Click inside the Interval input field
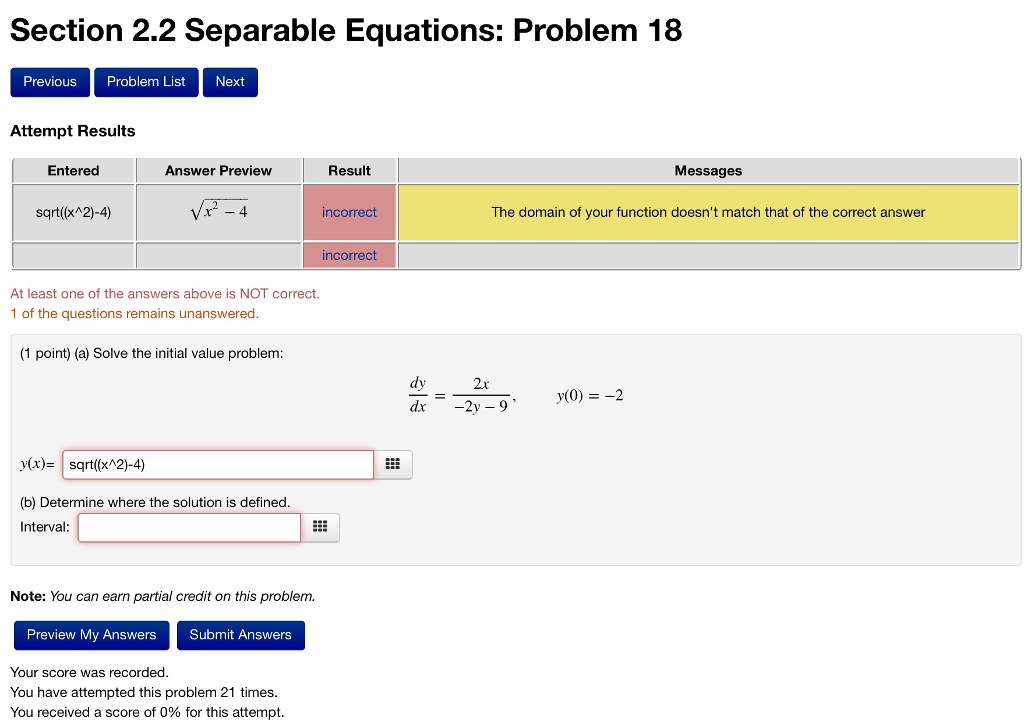 188,527
